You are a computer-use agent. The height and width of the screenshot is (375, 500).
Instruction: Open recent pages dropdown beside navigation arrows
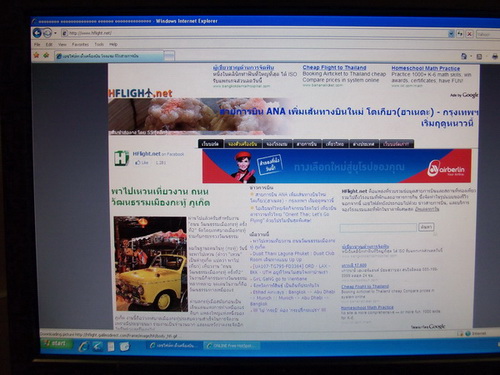55,33
